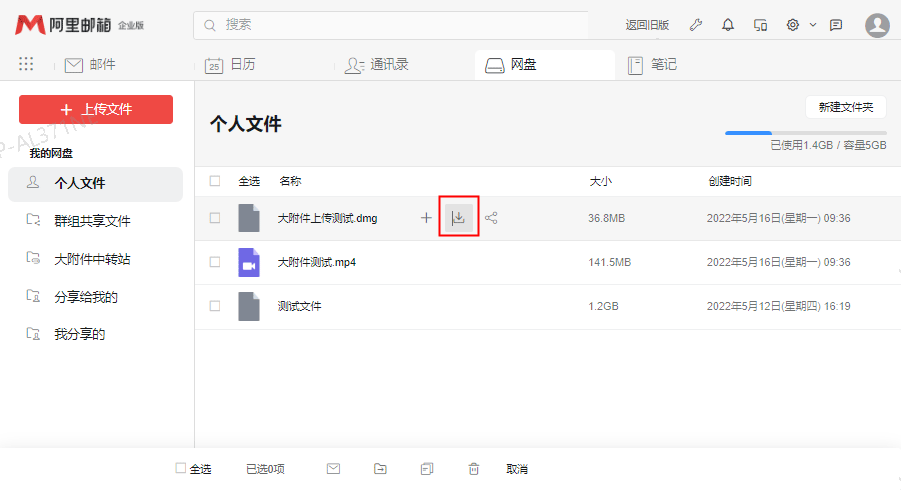Click the 搜索 search field
The image size is (901, 490).
tap(391, 25)
